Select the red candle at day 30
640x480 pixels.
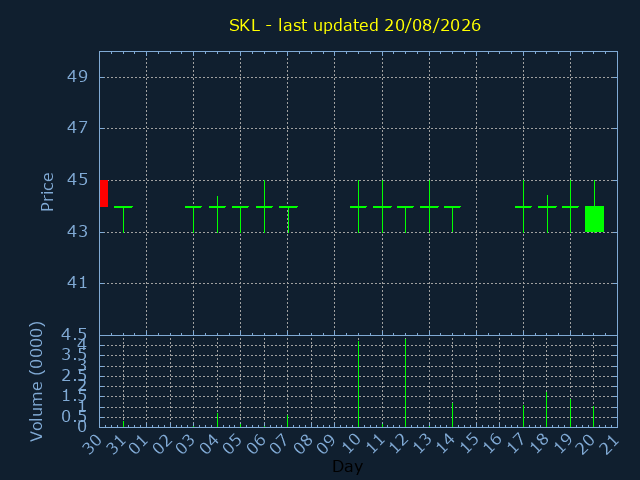104,193
